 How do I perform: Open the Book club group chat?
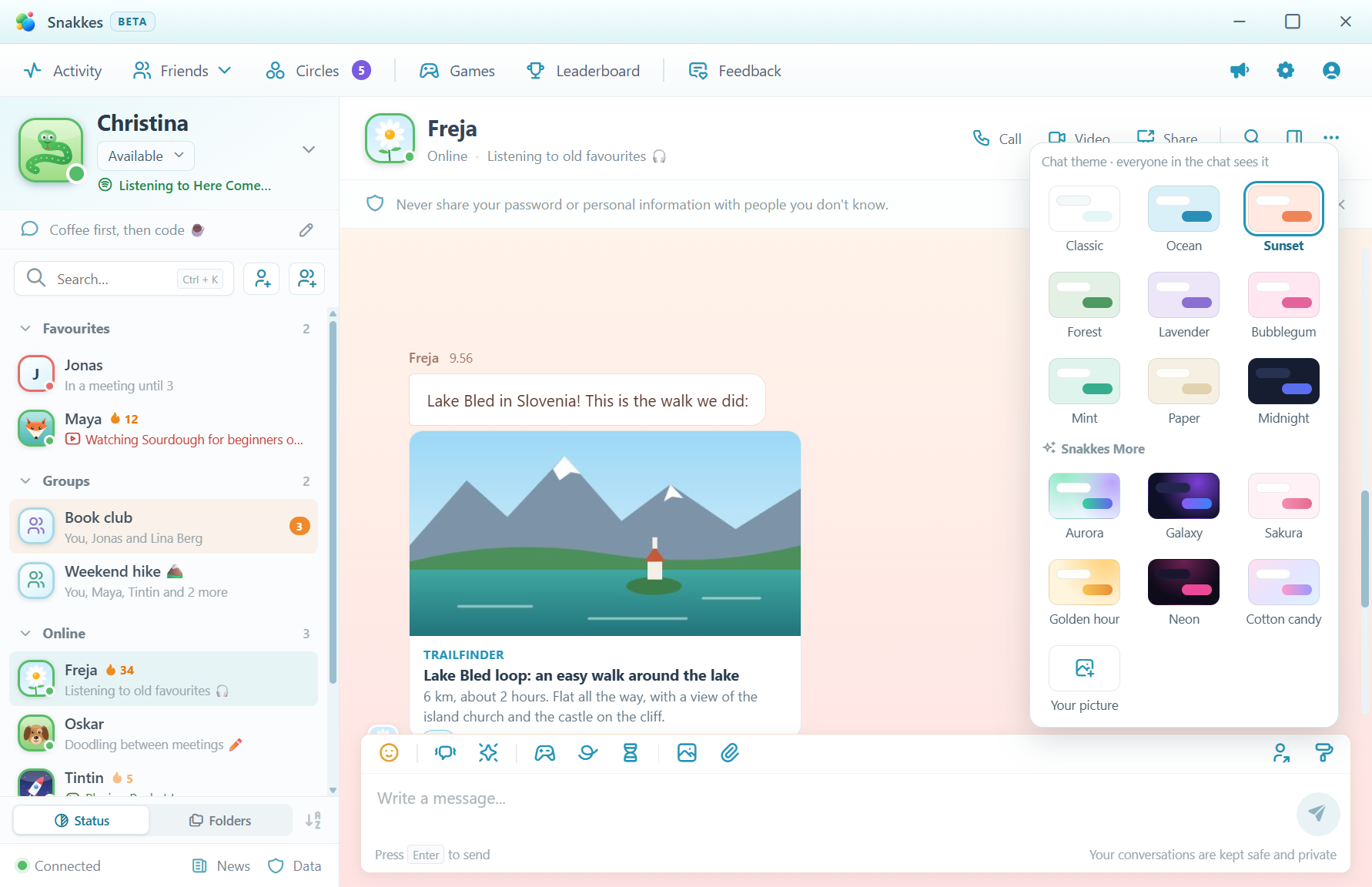(x=163, y=527)
